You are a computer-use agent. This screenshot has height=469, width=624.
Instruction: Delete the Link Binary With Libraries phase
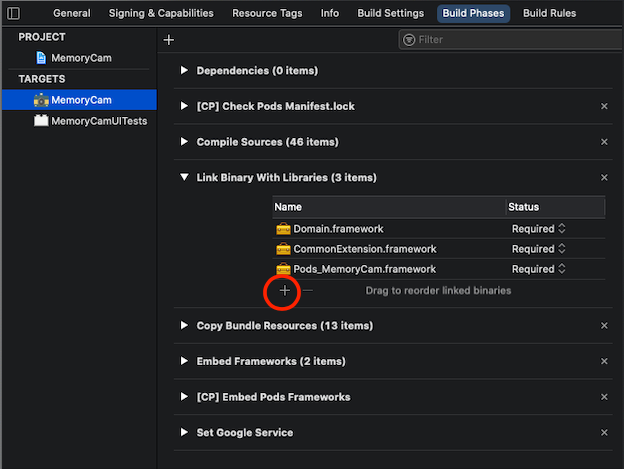pyautogui.click(x=604, y=177)
